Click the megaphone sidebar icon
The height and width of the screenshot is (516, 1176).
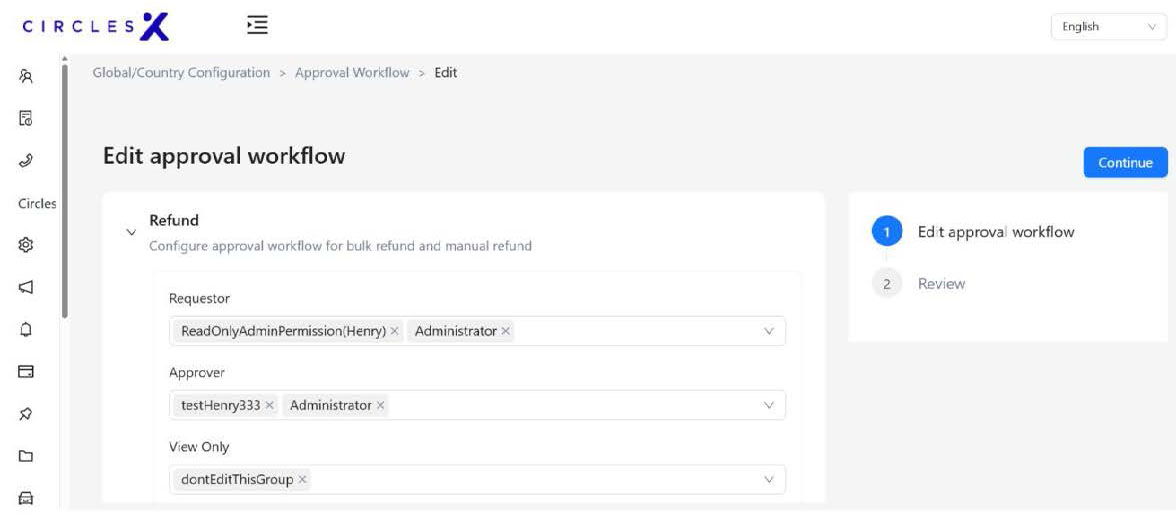pyautogui.click(x=27, y=287)
